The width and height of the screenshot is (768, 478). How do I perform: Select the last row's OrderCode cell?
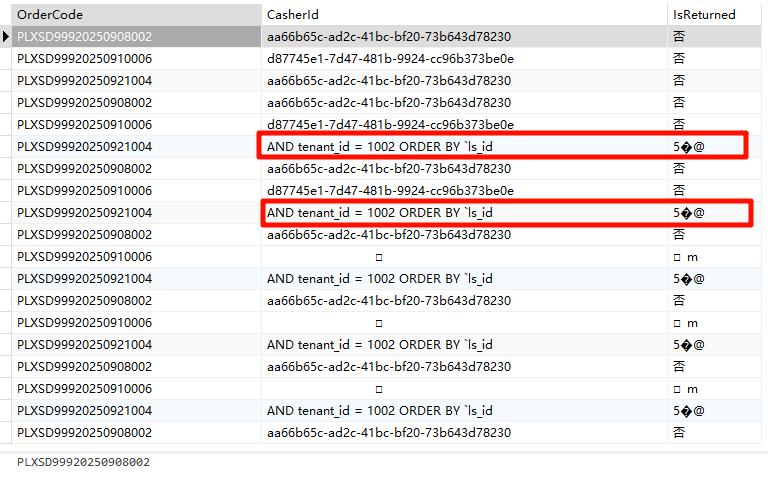pos(85,433)
